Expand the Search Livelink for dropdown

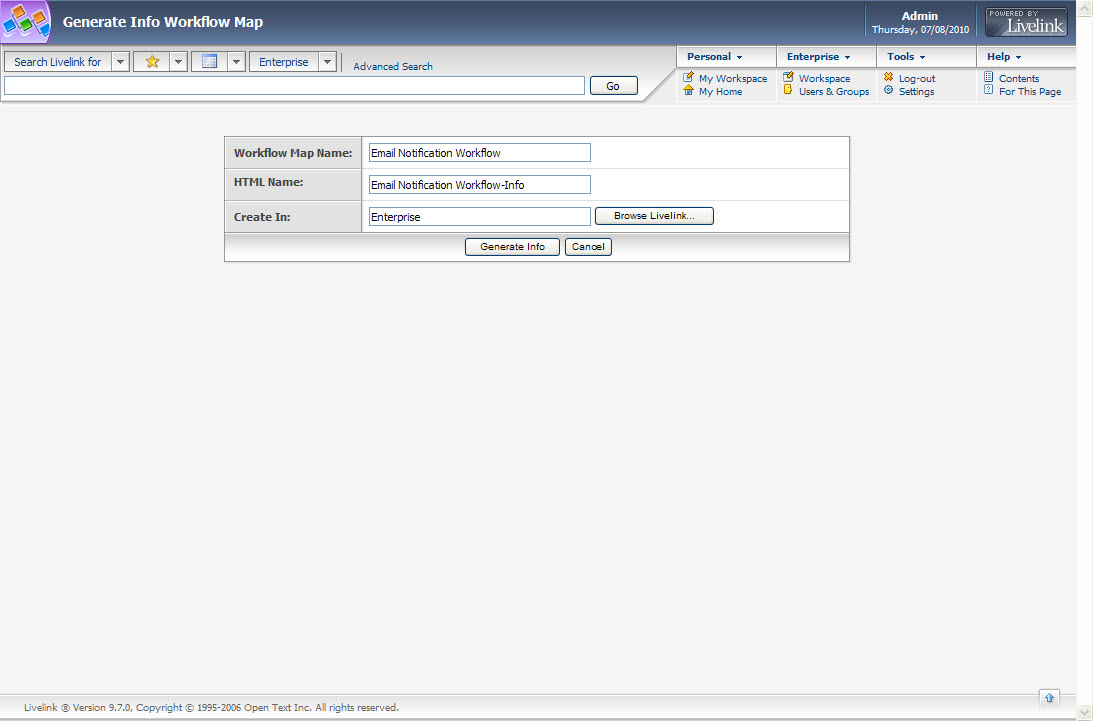(120, 62)
